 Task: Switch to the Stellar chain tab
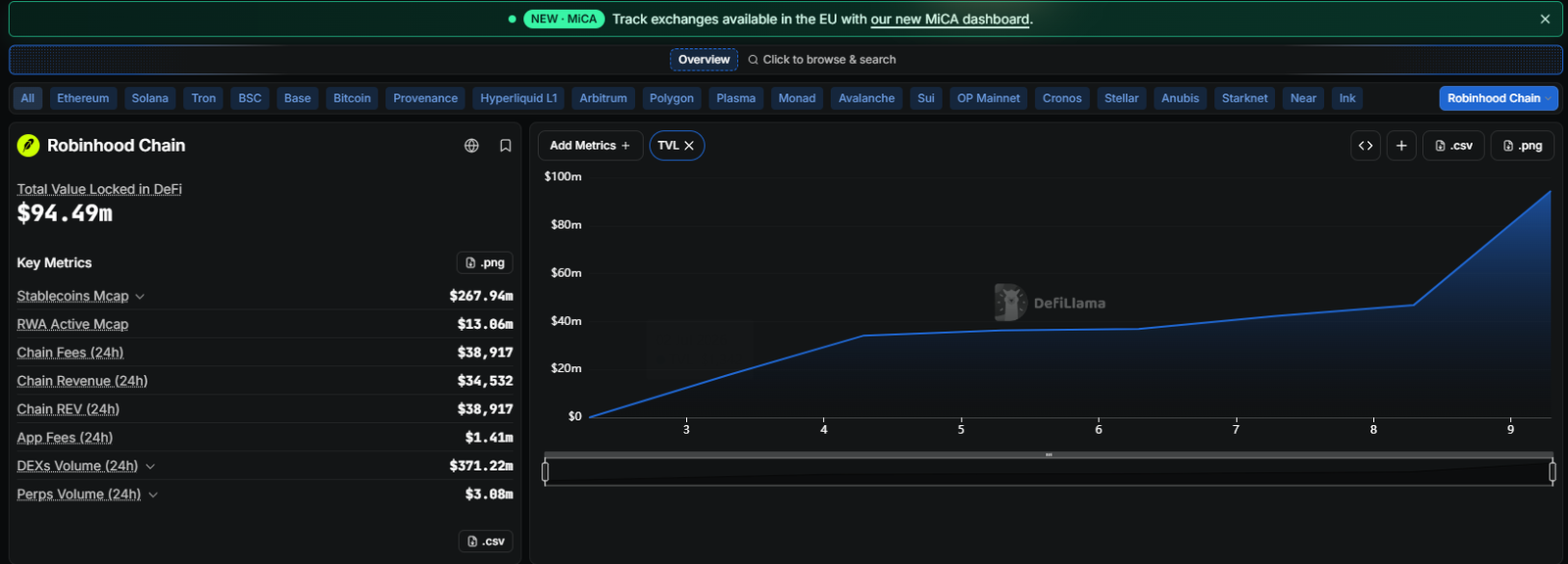coord(1121,98)
